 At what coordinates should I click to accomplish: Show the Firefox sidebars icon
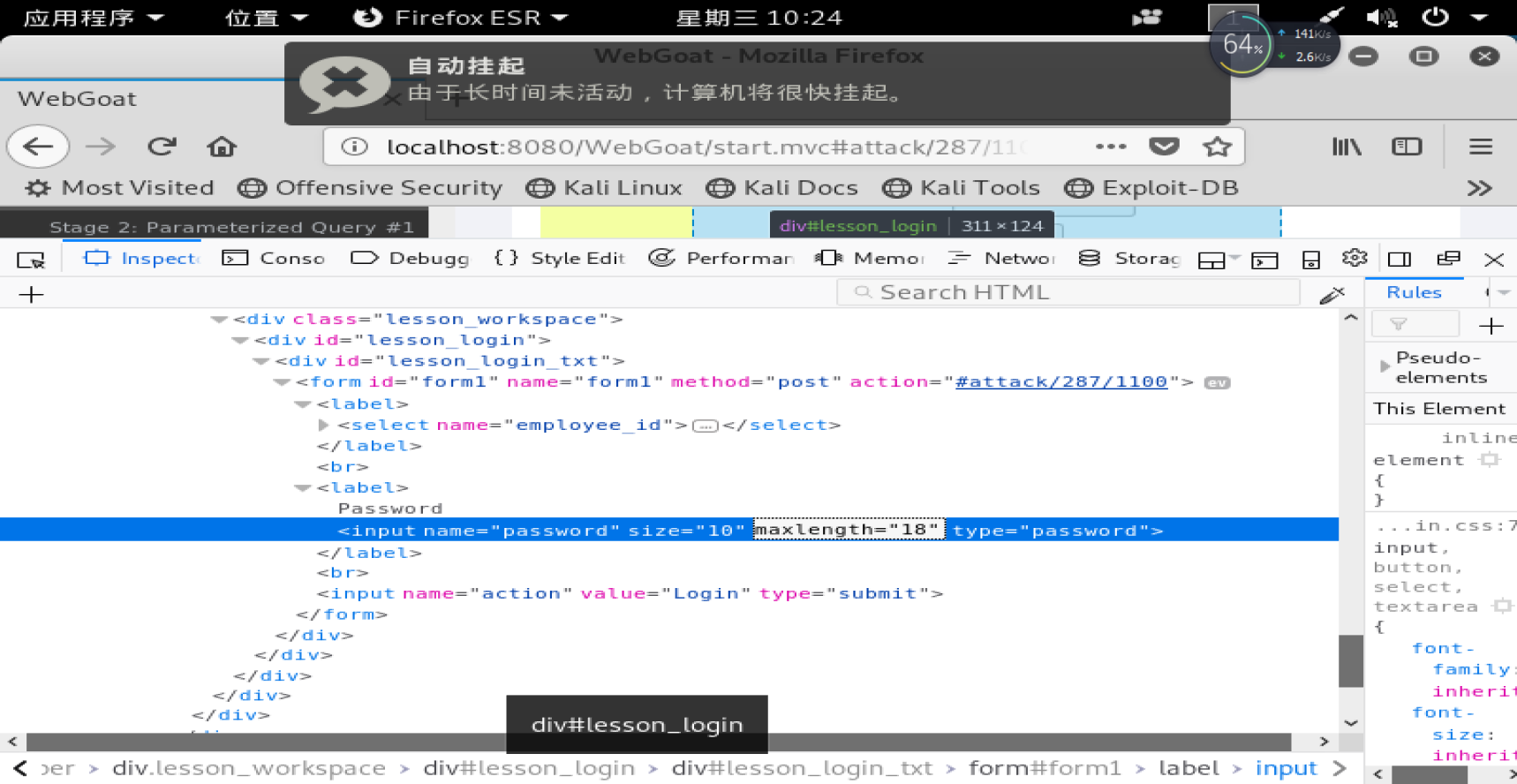tap(1407, 147)
